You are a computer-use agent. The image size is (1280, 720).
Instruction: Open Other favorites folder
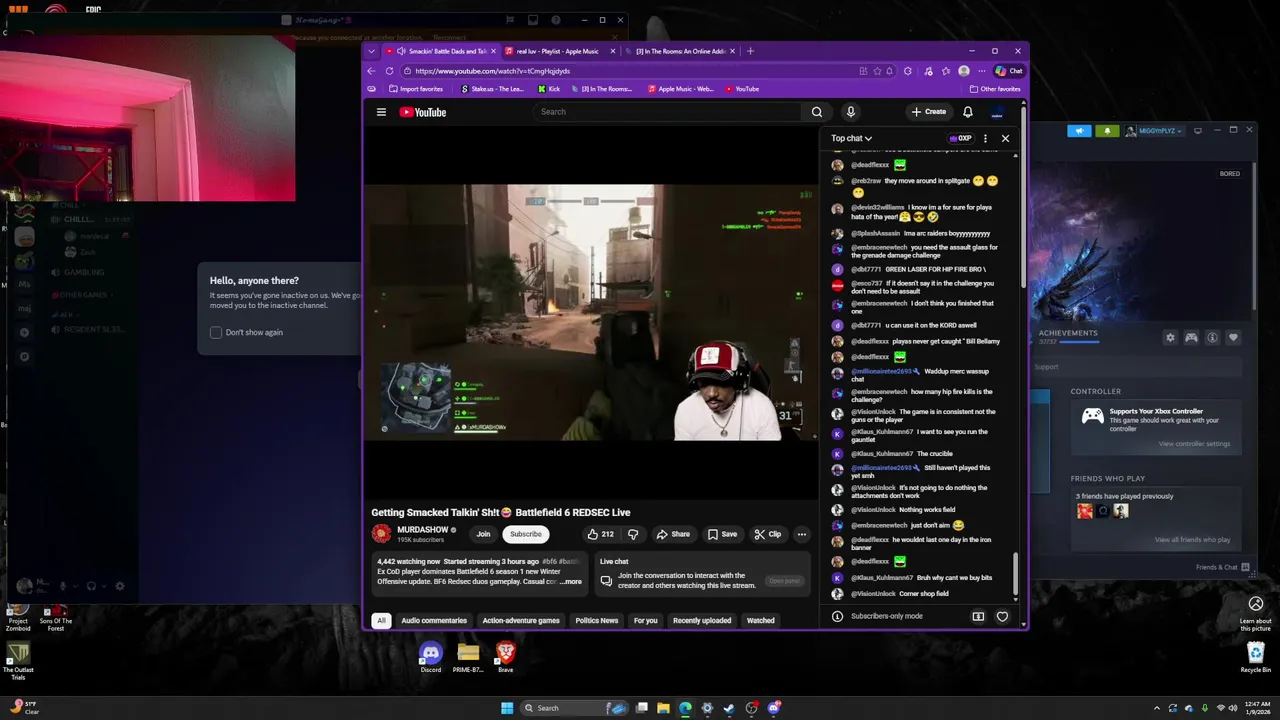click(x=994, y=89)
